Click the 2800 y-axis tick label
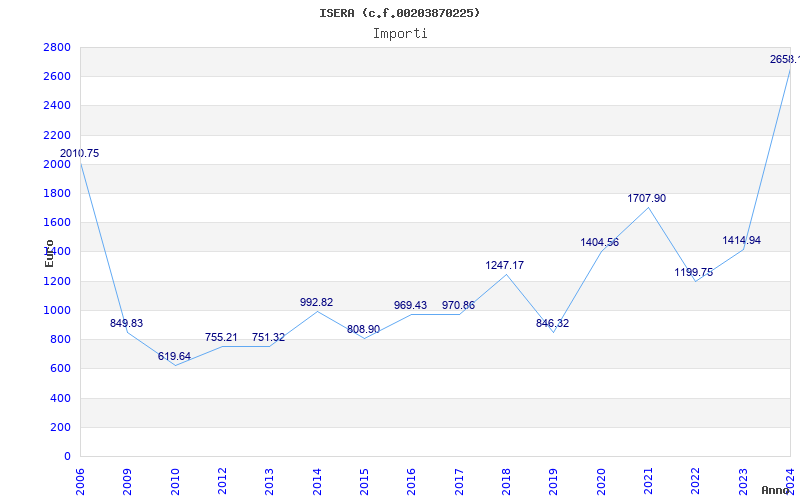Image resolution: width=800 pixels, height=500 pixels. tap(57, 47)
